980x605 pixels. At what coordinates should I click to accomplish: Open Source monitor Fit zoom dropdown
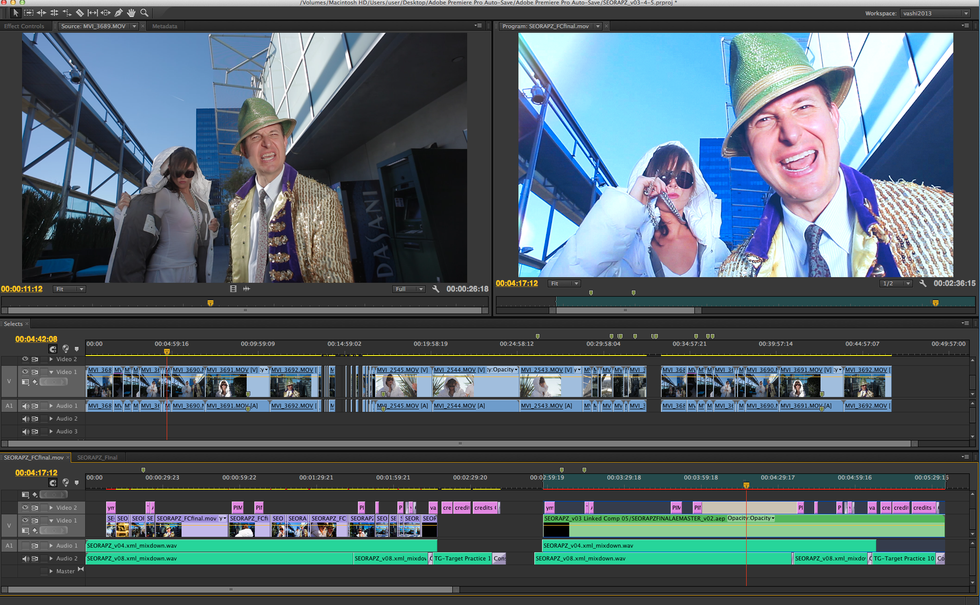pyautogui.click(x=70, y=289)
